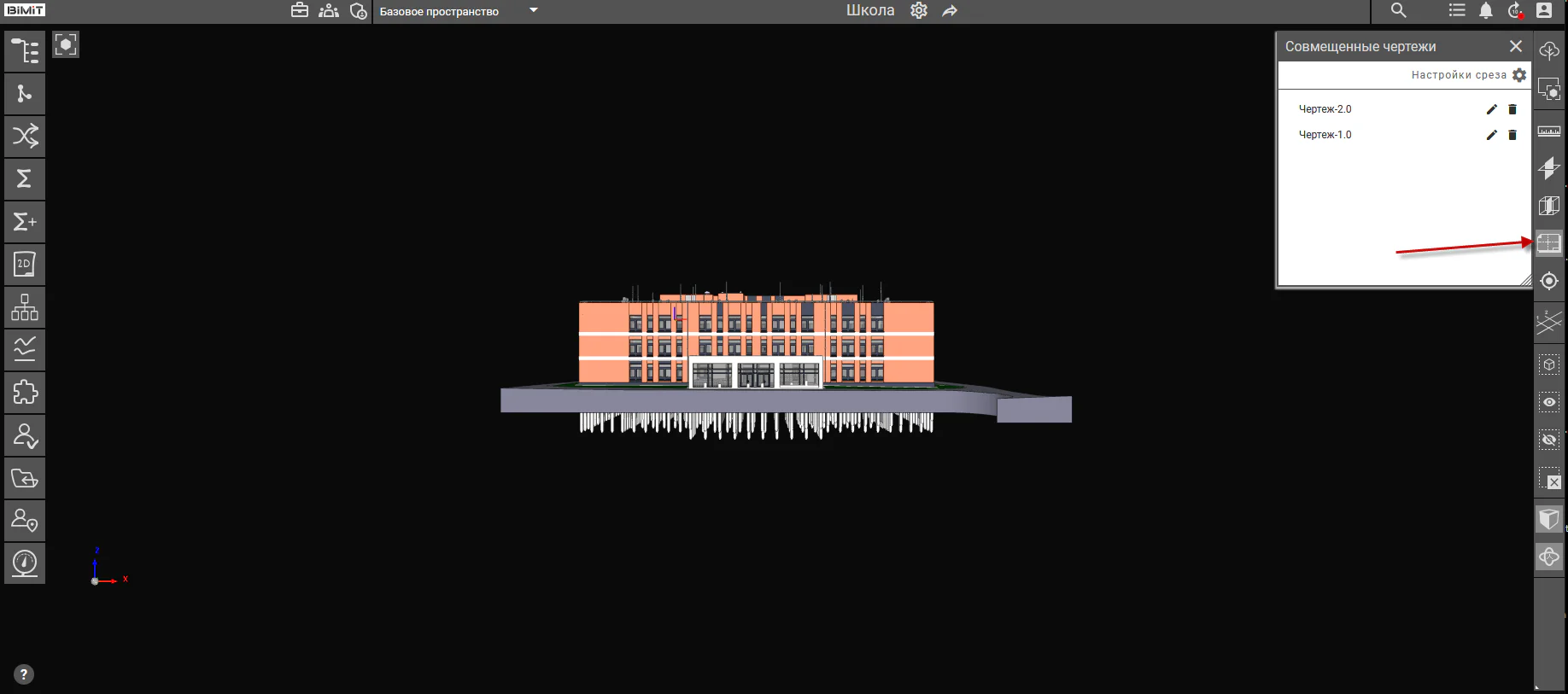Toggle the shaded cube display mode

[x=1549, y=519]
